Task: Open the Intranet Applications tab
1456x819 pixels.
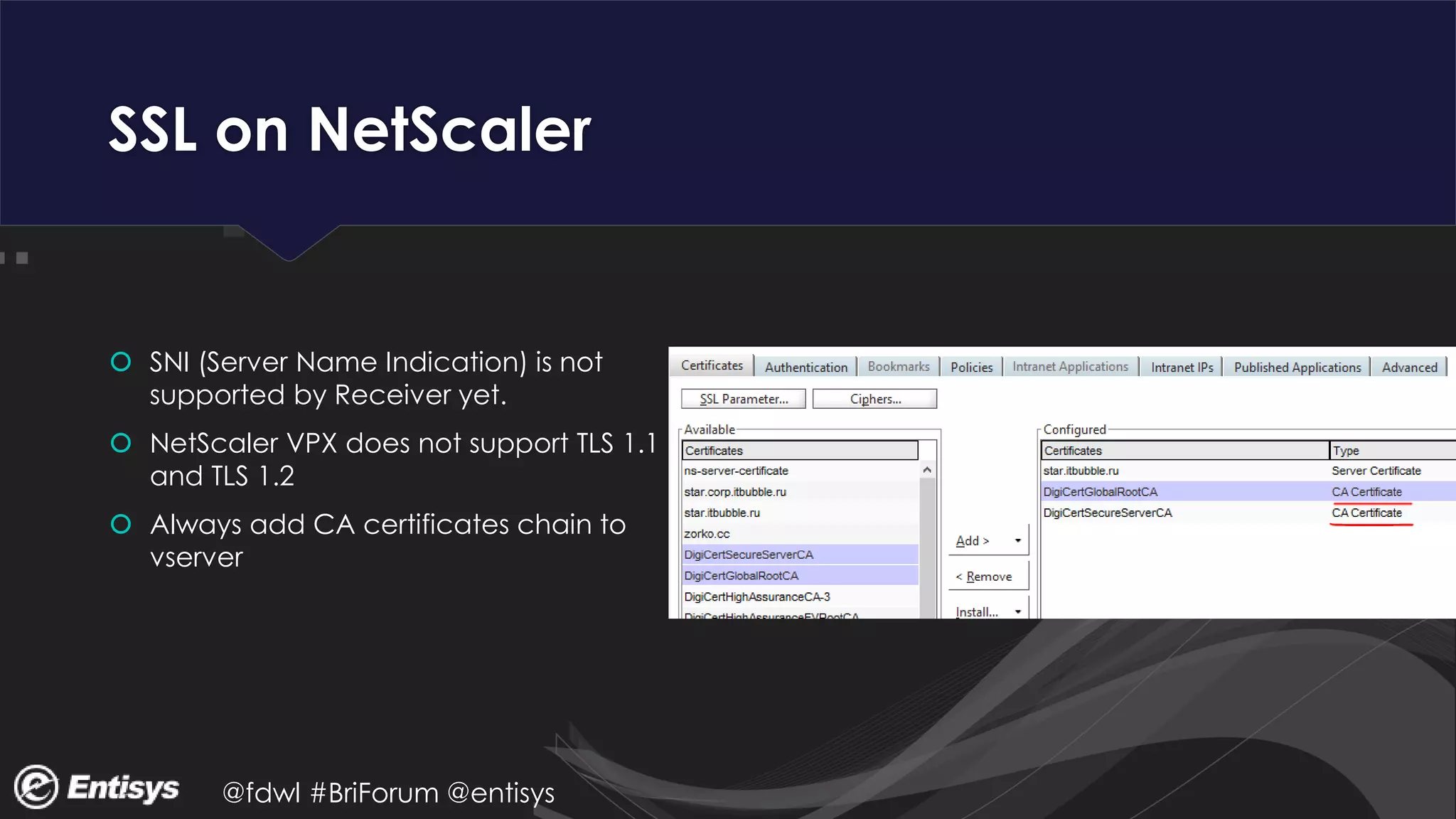Action: [x=1070, y=367]
